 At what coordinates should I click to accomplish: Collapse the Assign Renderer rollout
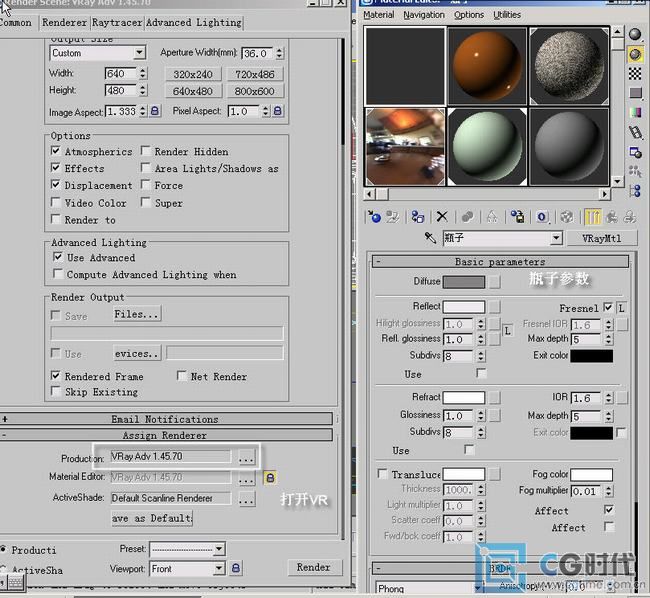tap(165, 435)
